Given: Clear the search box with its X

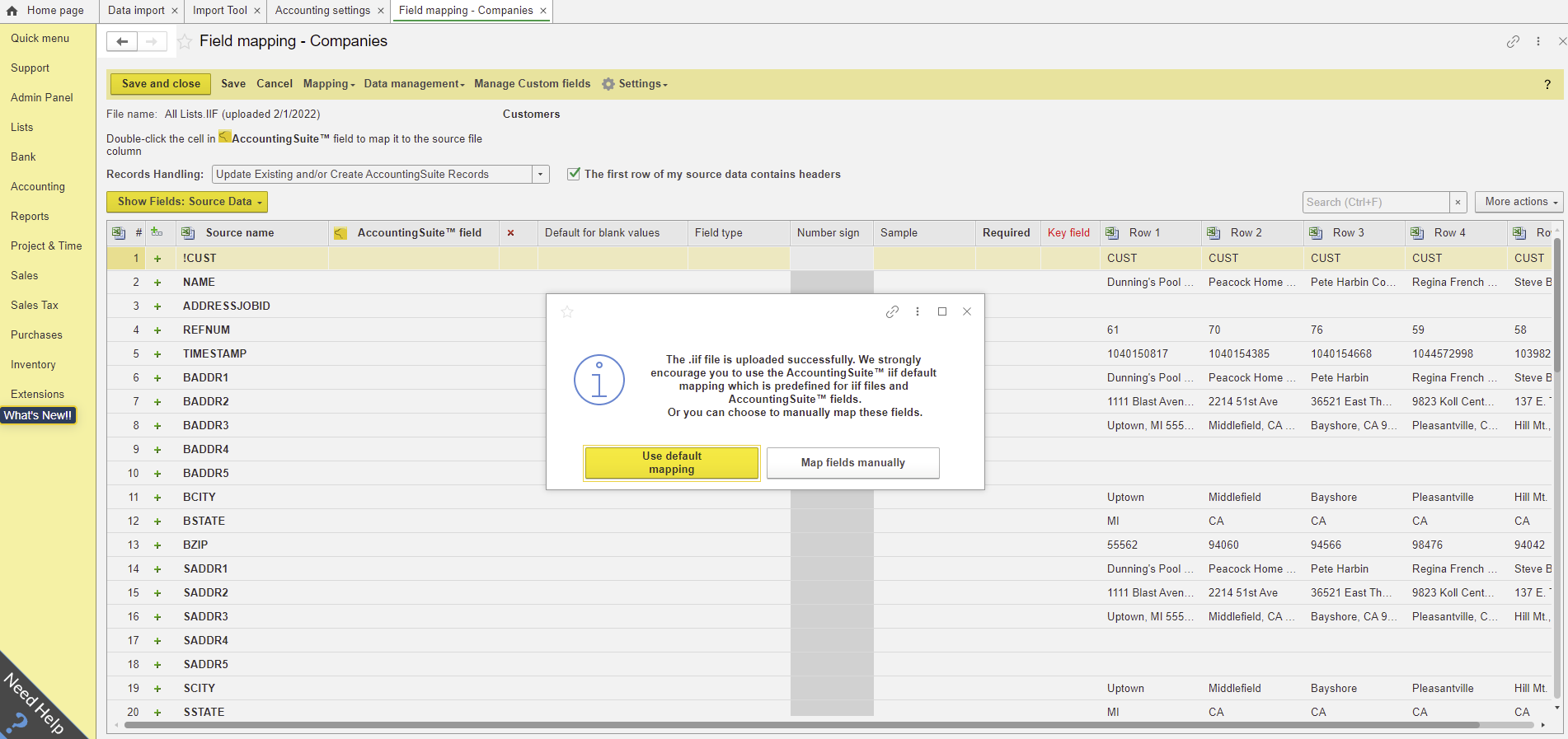Looking at the screenshot, I should tap(1458, 202).
